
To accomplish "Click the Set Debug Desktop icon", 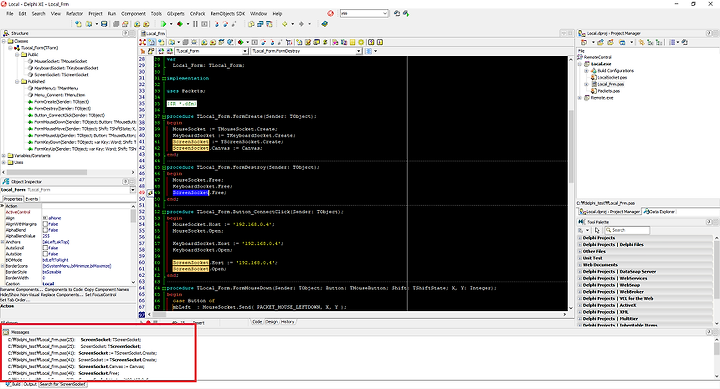I will coord(406,13).
